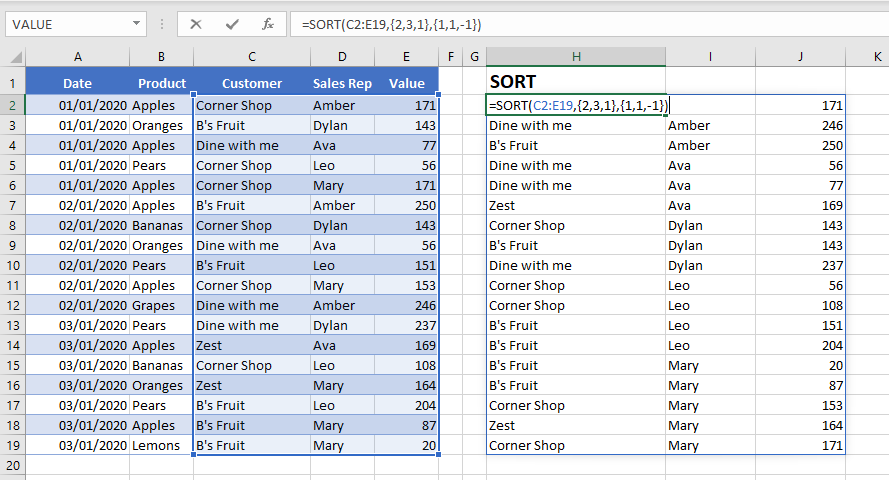Select column J header
This screenshot has width=889, height=480.
[801, 57]
